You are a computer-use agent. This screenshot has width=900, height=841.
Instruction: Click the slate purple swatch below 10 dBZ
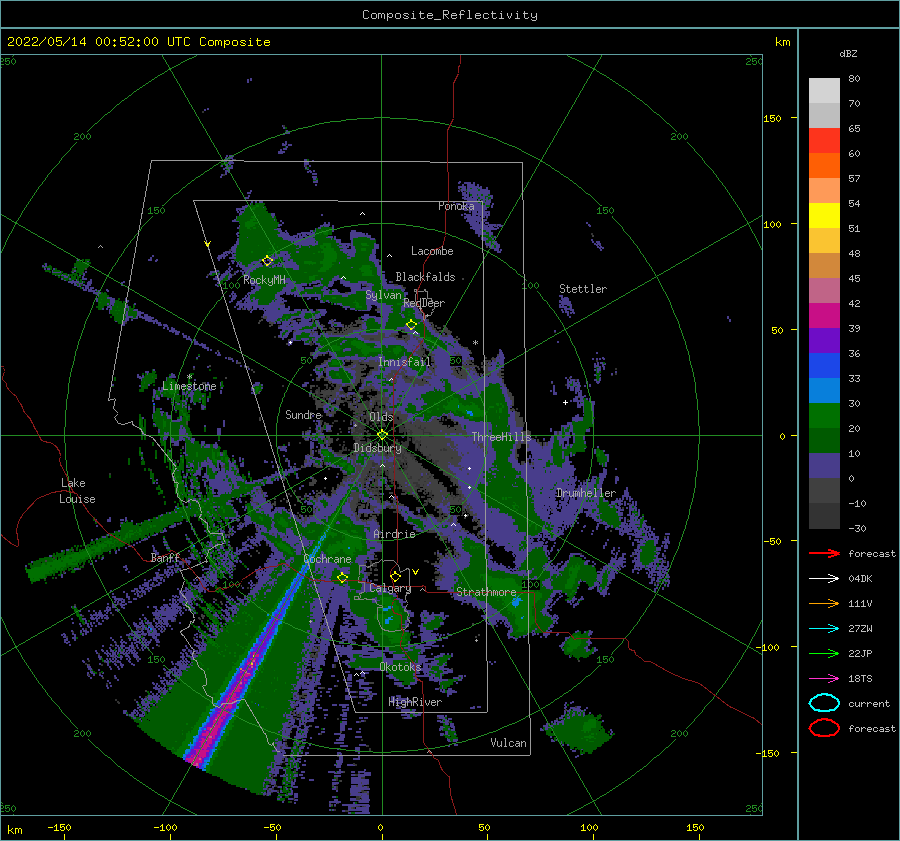click(824, 466)
